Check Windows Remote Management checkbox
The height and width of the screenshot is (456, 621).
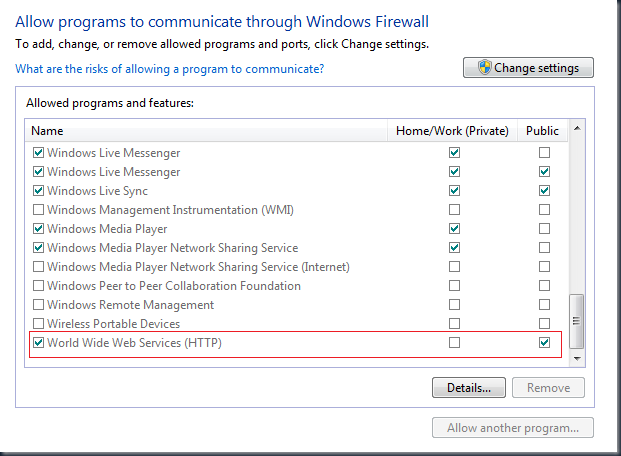click(x=39, y=305)
